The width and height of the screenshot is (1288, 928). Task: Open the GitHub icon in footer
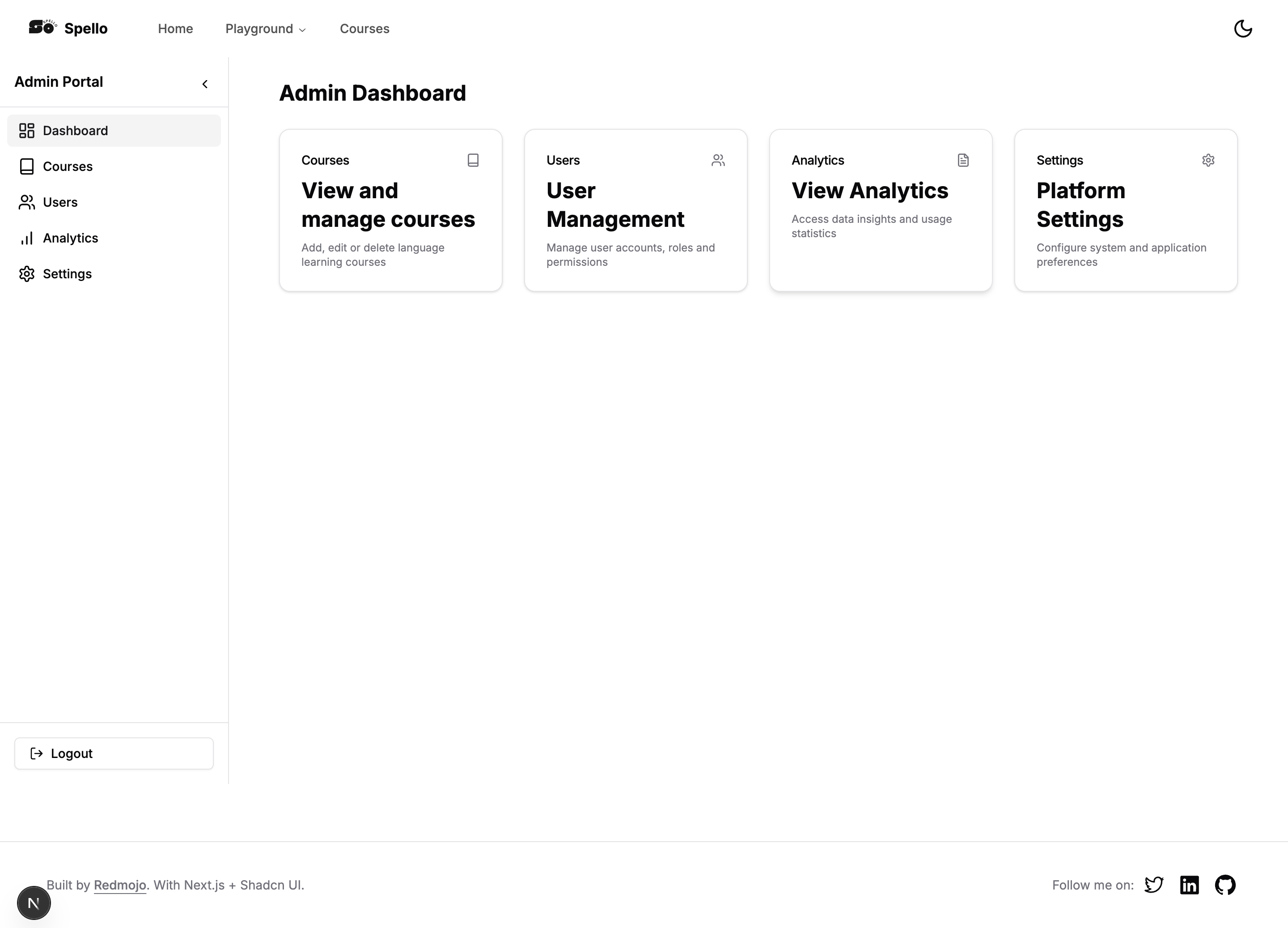(1225, 885)
